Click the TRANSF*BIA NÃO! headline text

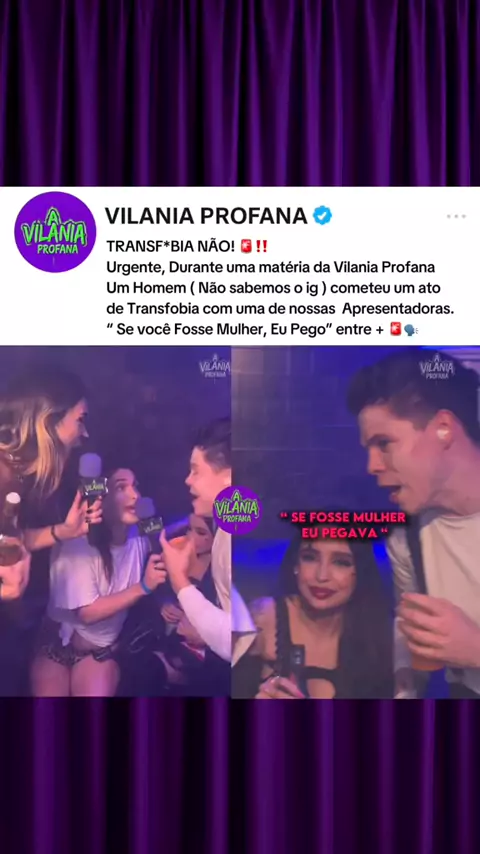[x=171, y=247]
